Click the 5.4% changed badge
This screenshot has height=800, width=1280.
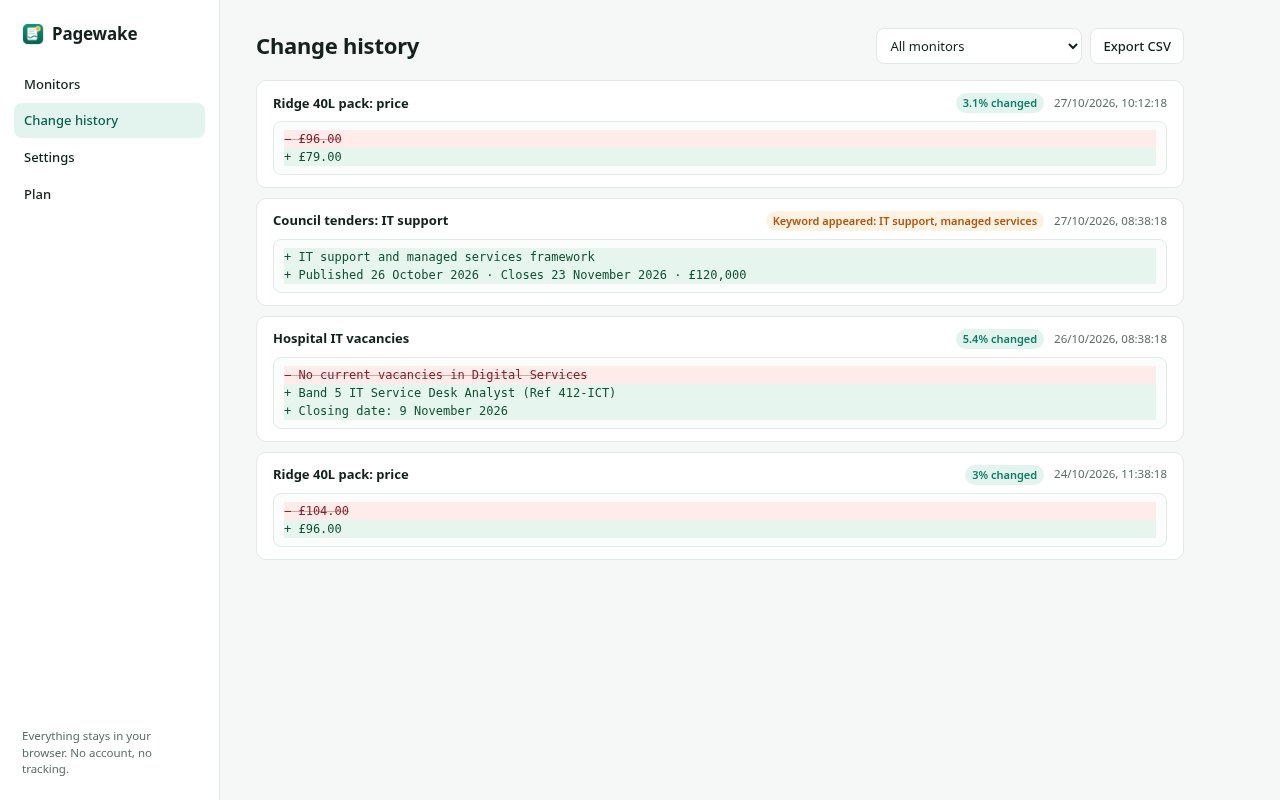coord(1000,339)
